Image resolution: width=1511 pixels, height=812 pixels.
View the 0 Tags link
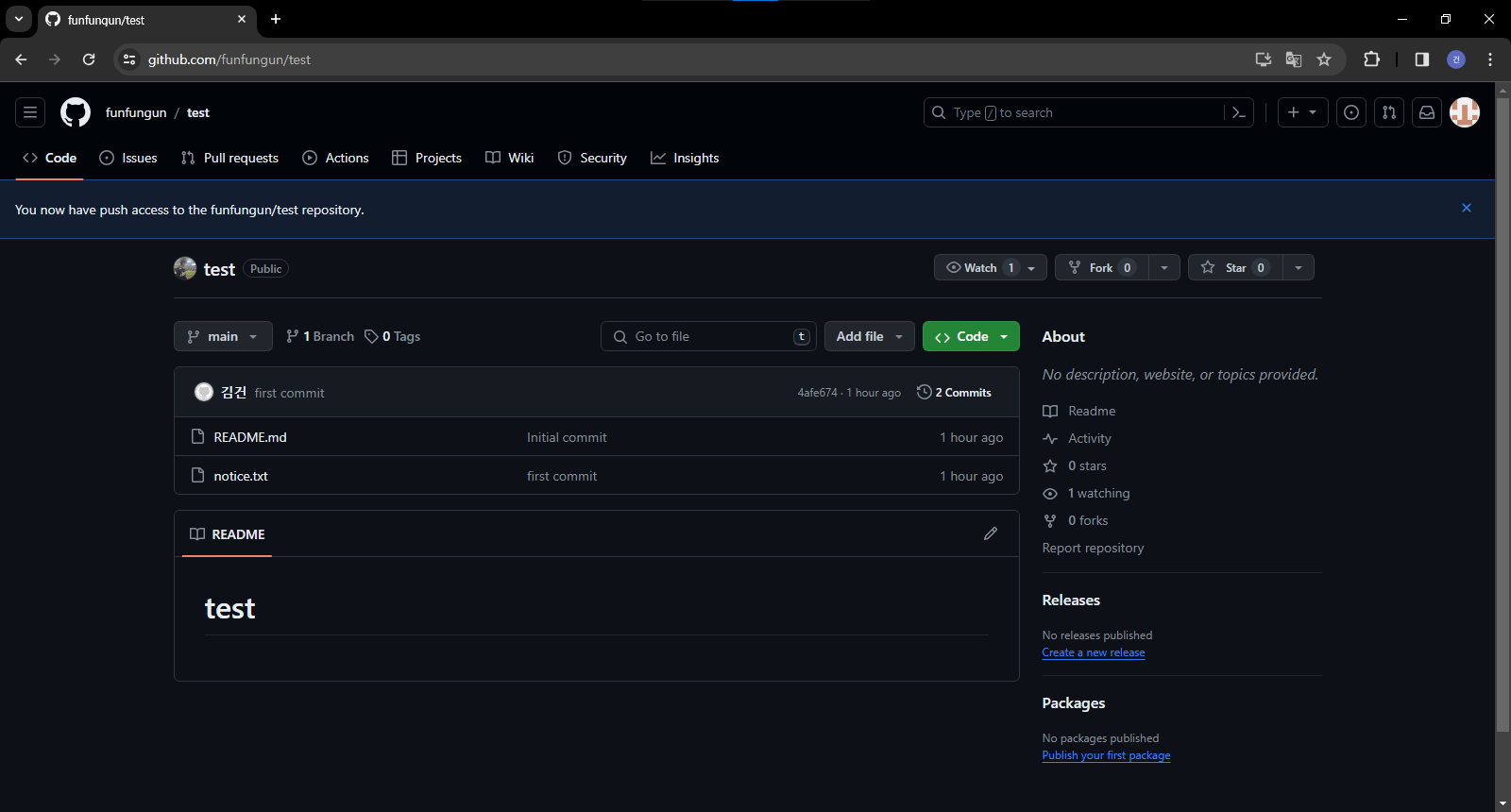tap(393, 336)
